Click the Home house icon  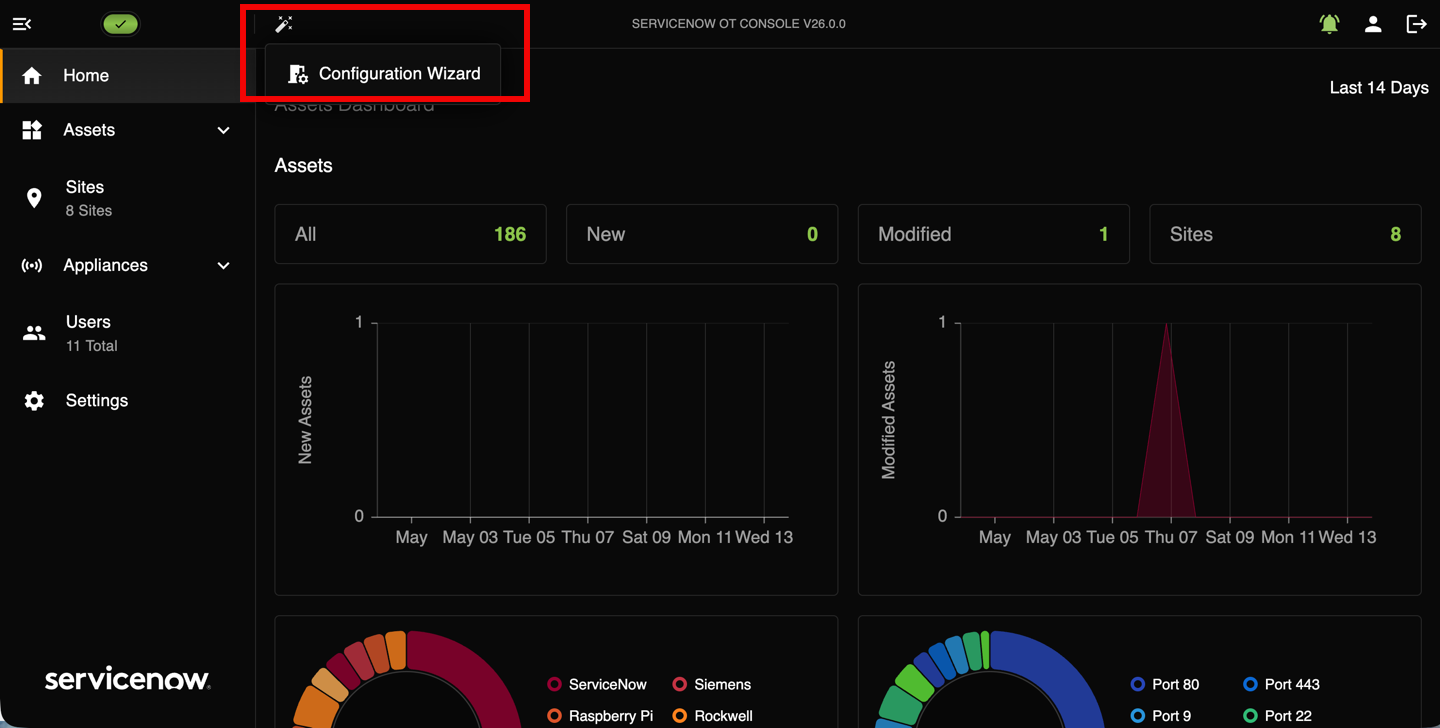tap(32, 76)
